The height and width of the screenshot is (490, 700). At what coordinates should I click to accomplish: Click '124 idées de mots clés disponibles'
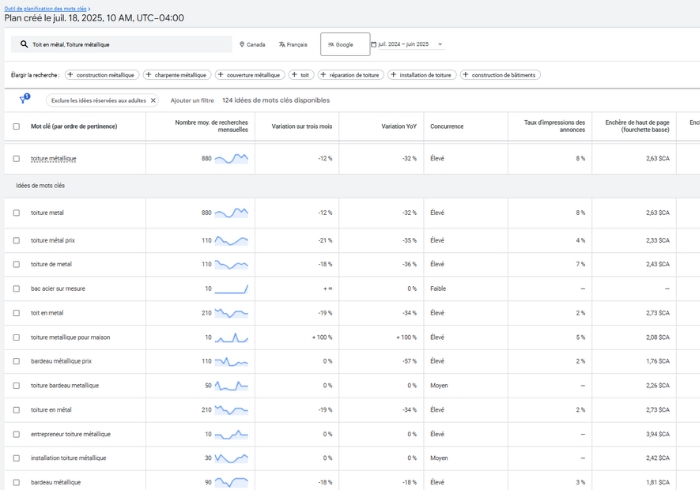[x=276, y=100]
